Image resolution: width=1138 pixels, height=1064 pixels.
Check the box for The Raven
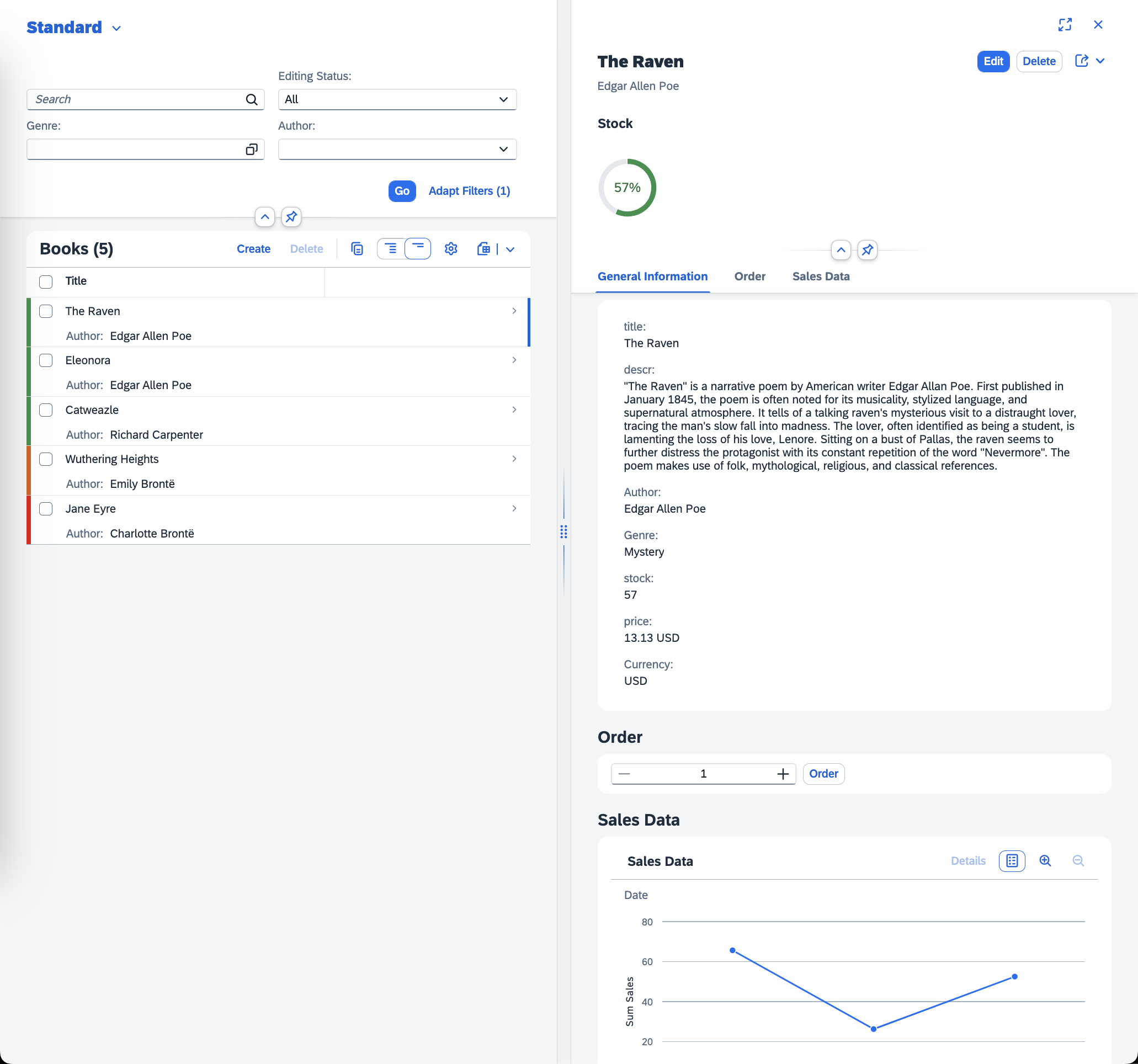coord(46,311)
